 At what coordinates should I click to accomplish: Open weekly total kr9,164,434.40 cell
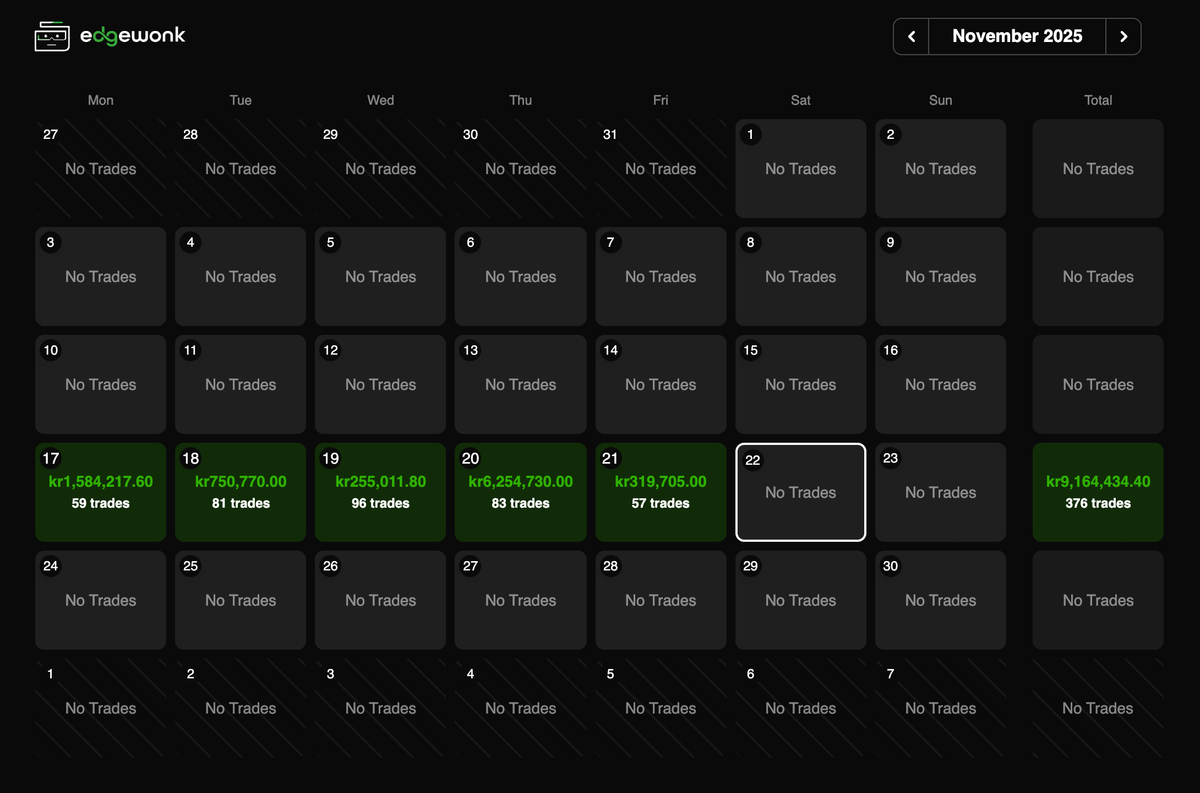click(x=1098, y=492)
